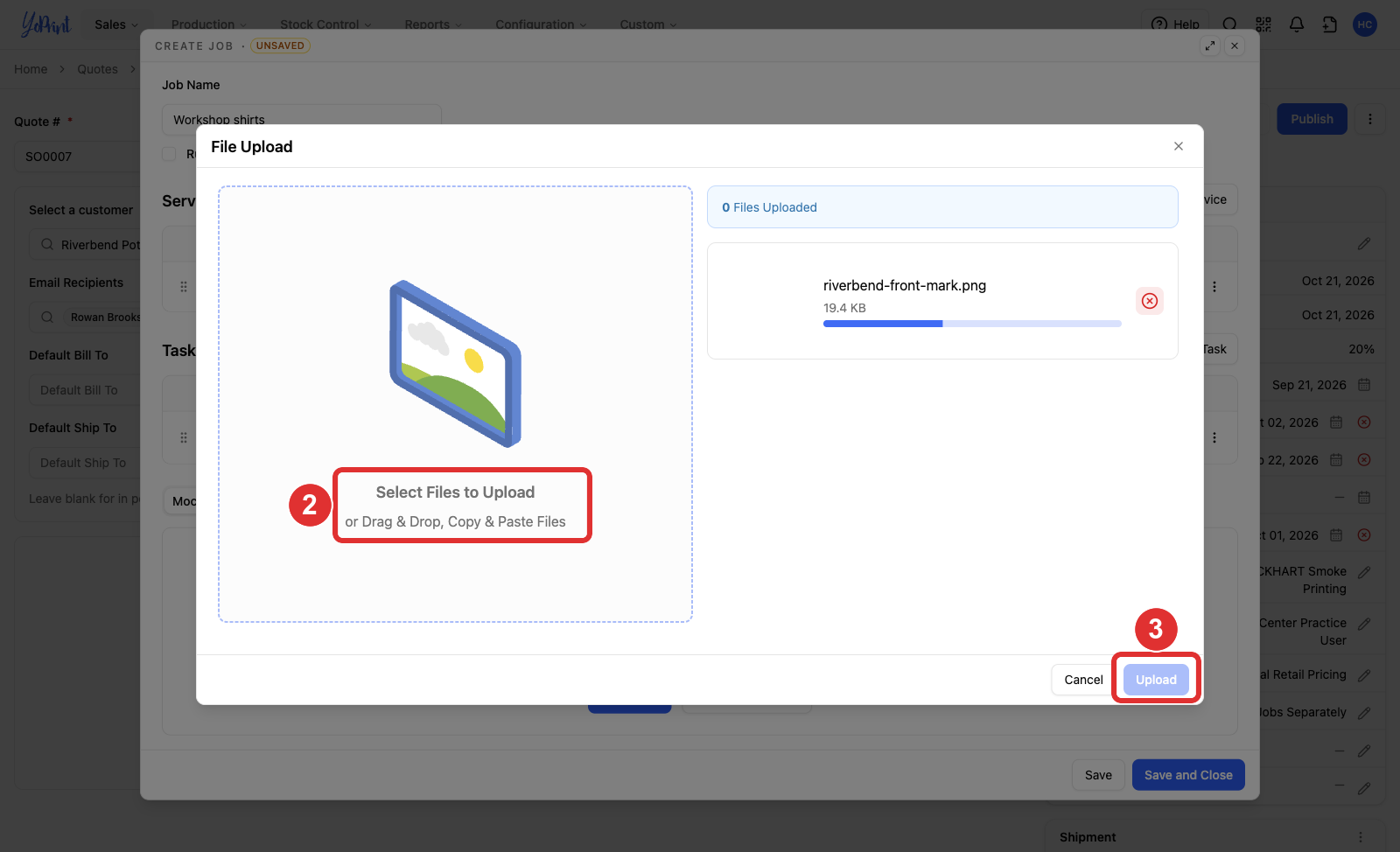Click Save and Close in Create Job
1400x852 pixels.
coord(1188,775)
